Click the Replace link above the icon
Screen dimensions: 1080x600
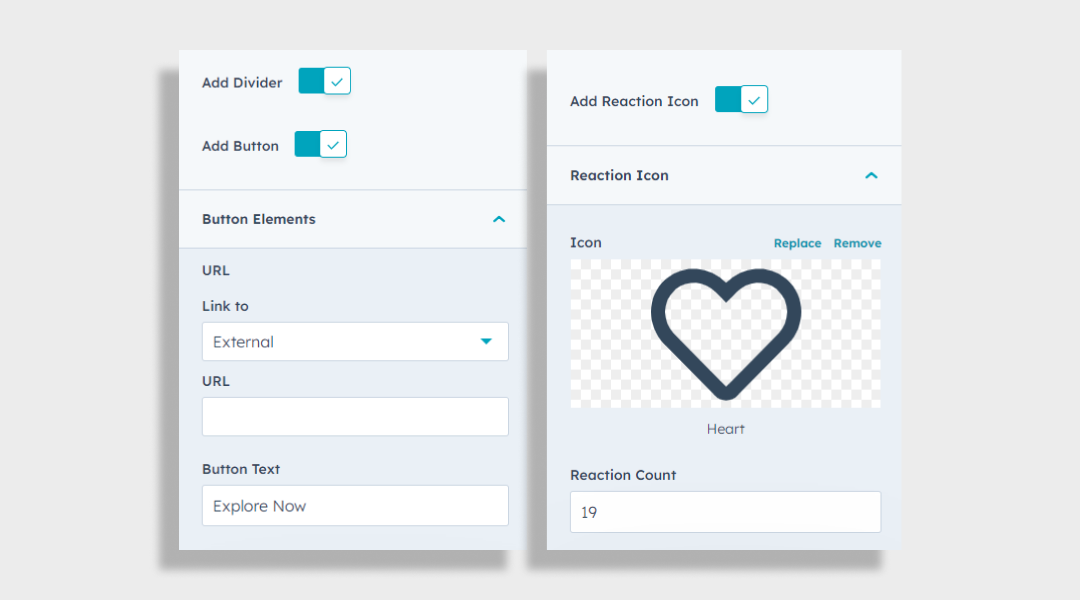[x=797, y=243]
